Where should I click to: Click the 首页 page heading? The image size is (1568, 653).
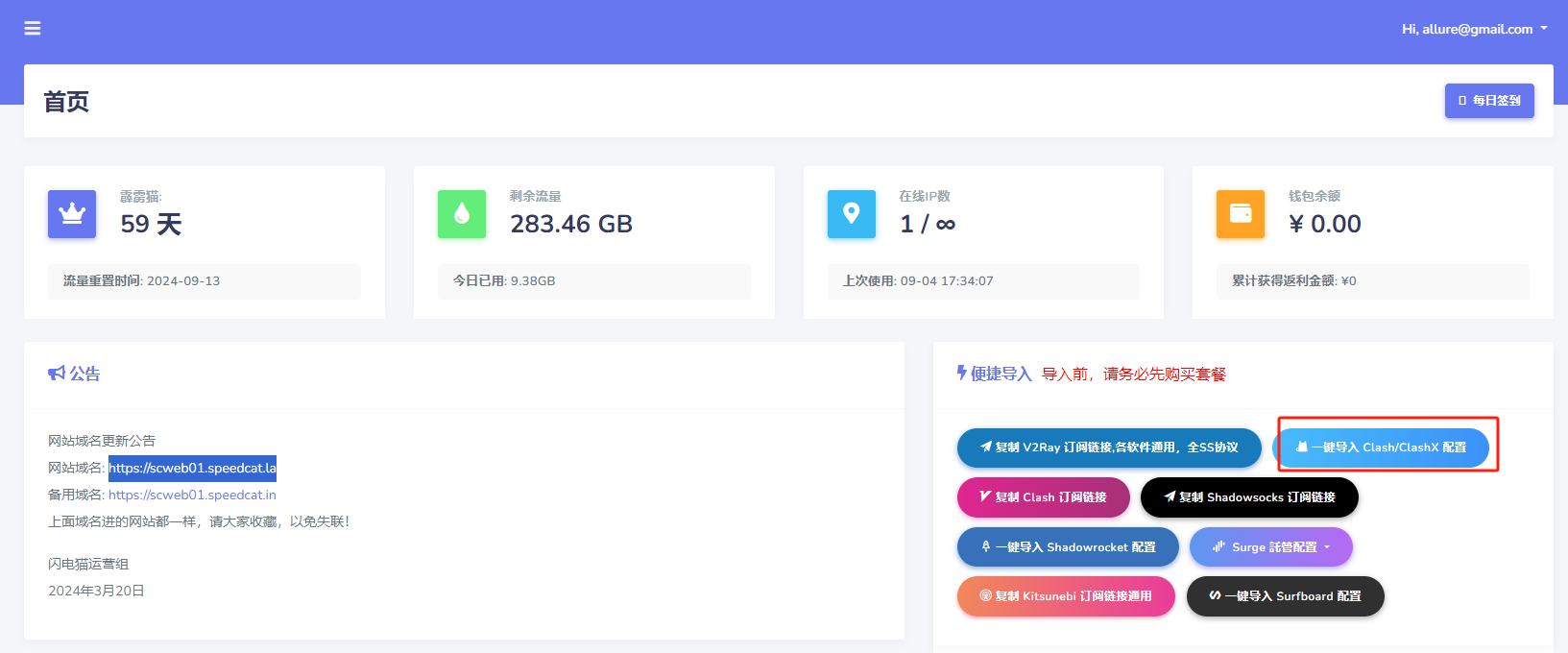tap(66, 102)
